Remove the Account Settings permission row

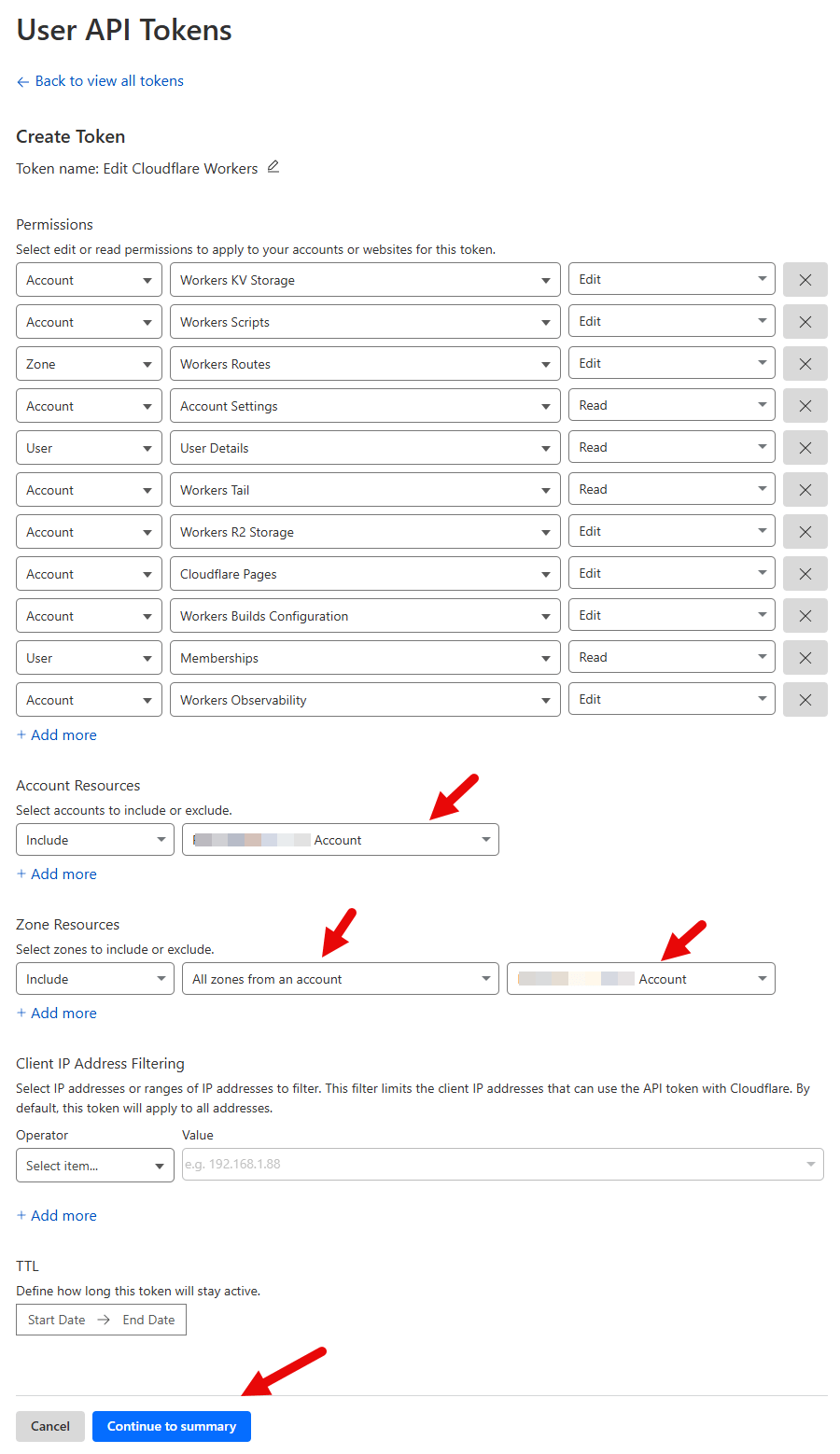coord(805,406)
